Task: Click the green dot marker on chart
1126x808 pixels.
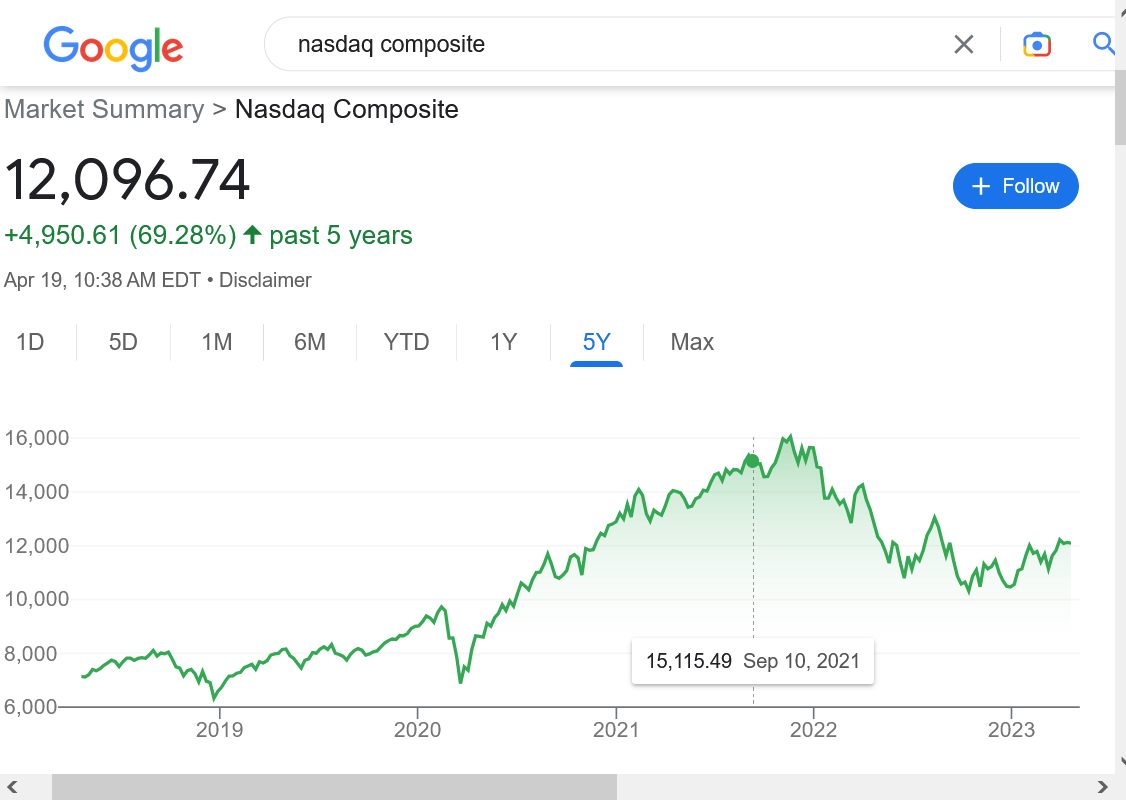Action: click(752, 461)
